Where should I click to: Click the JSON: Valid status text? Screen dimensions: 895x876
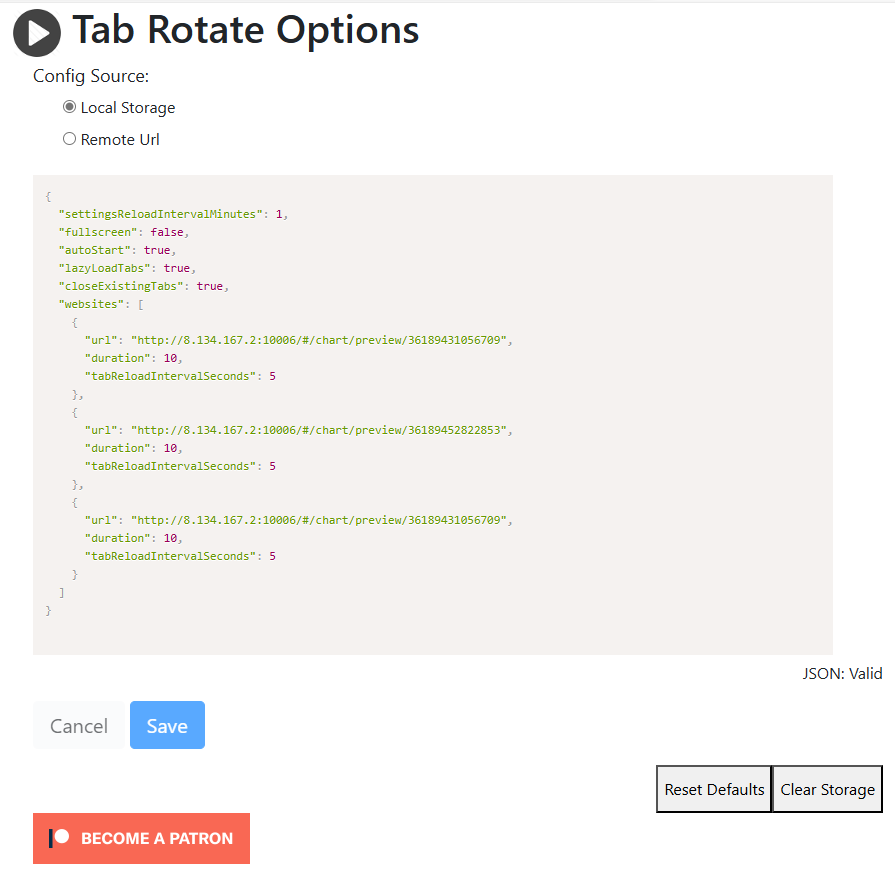click(x=842, y=674)
